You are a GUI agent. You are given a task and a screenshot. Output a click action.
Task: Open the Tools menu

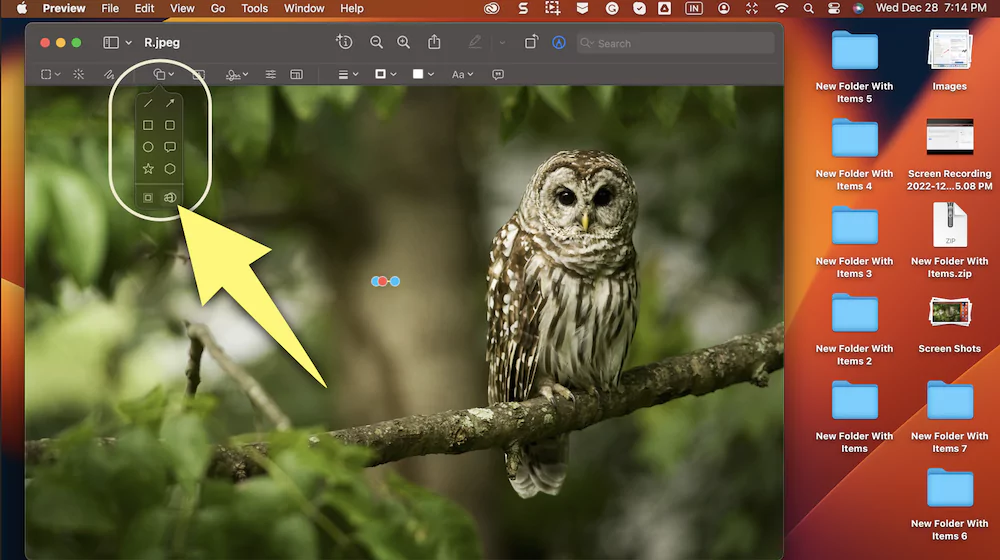pyautogui.click(x=254, y=8)
